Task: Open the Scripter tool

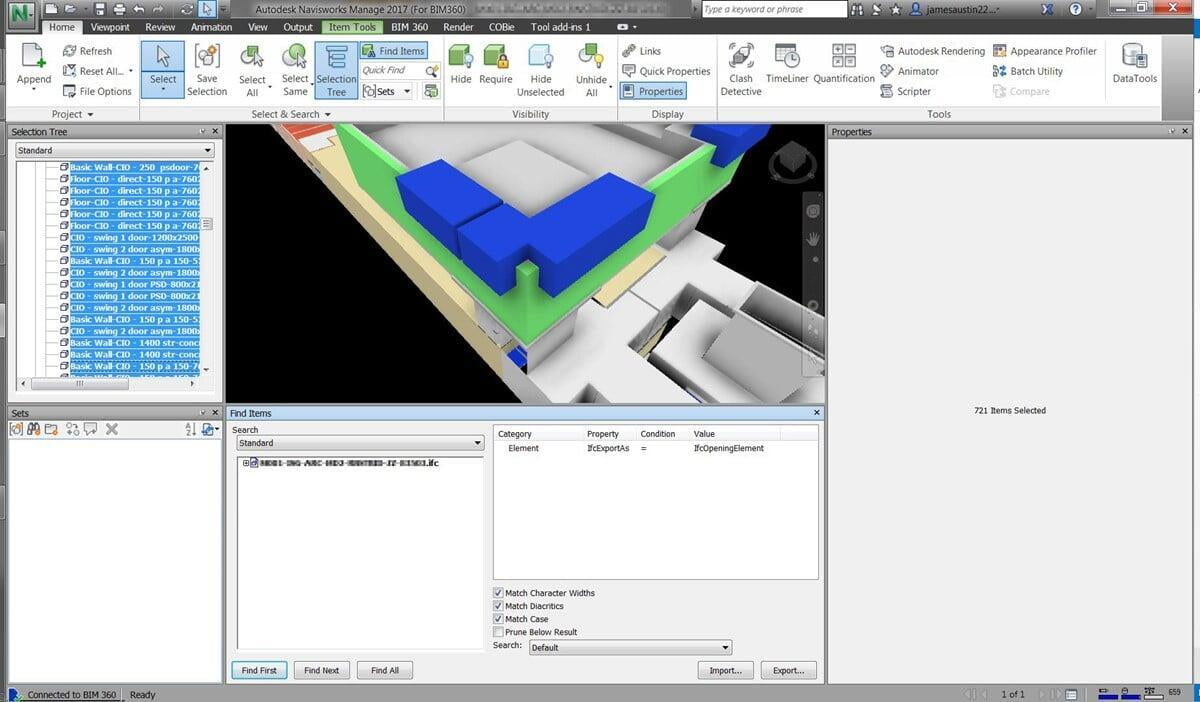Action: [x=905, y=91]
